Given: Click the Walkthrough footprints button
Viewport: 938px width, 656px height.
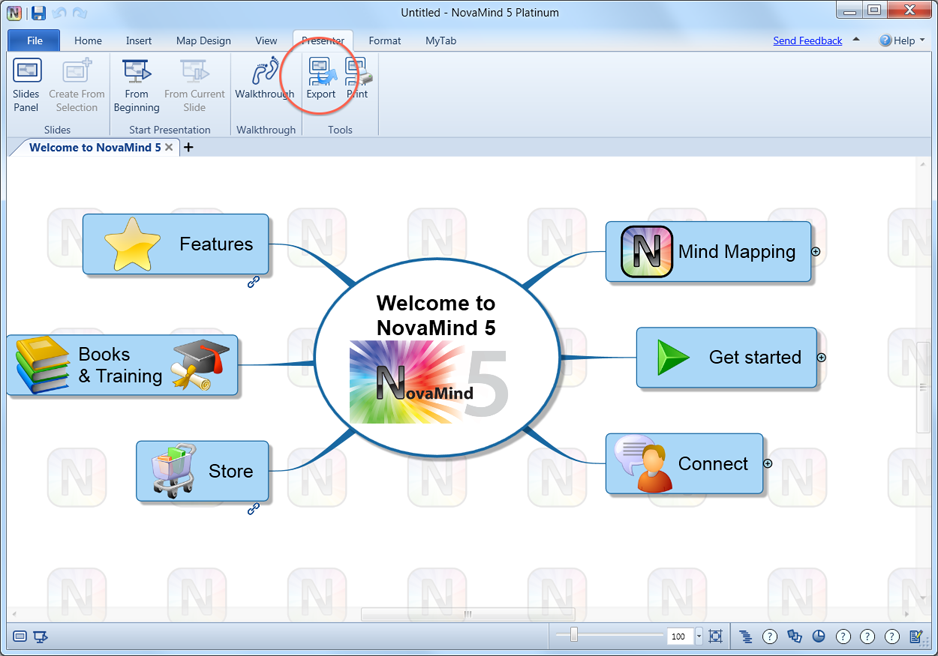Looking at the screenshot, I should pos(264,78).
